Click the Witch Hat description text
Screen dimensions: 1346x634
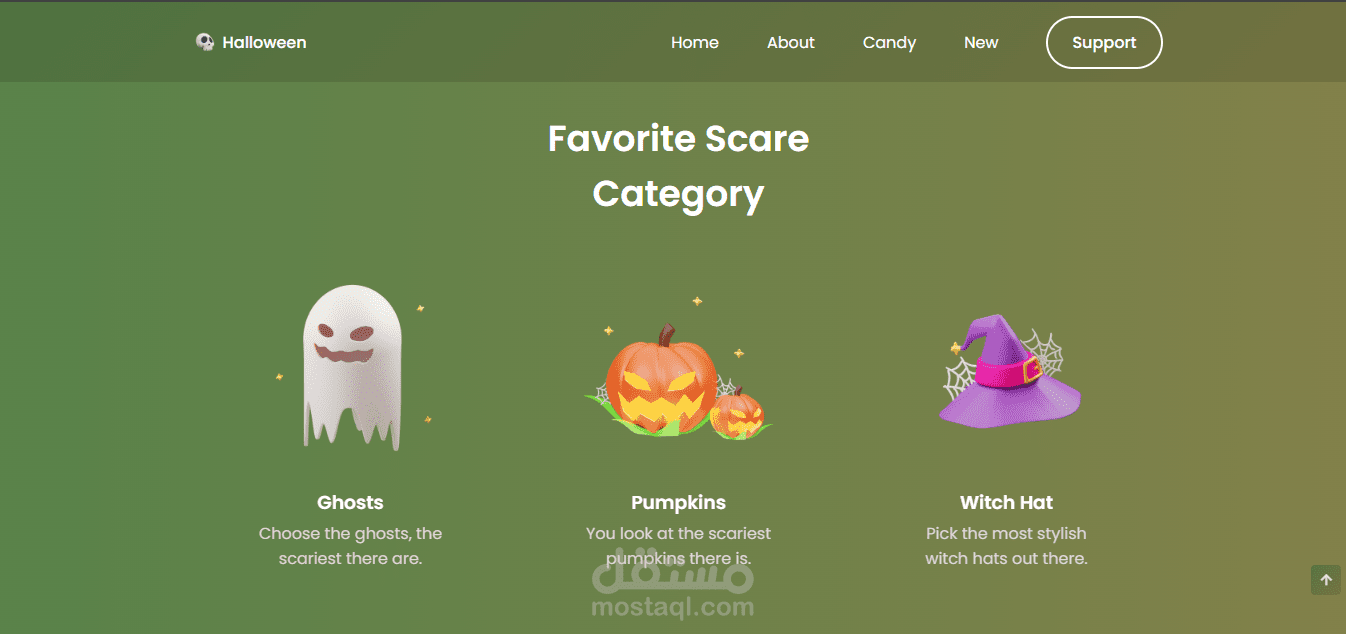(1006, 546)
